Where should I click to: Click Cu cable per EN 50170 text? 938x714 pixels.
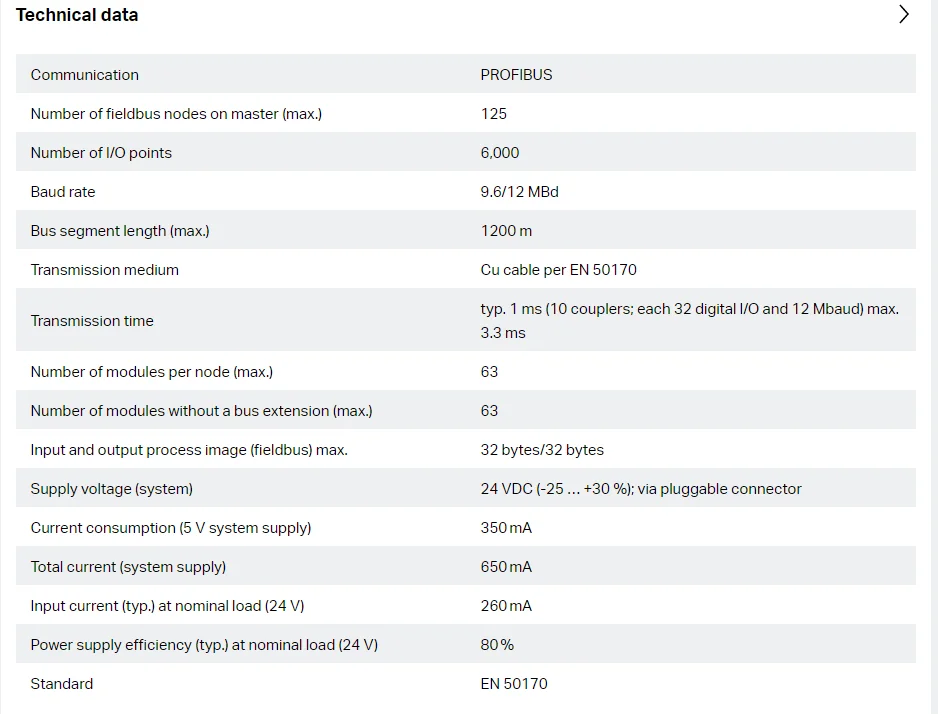click(x=558, y=270)
